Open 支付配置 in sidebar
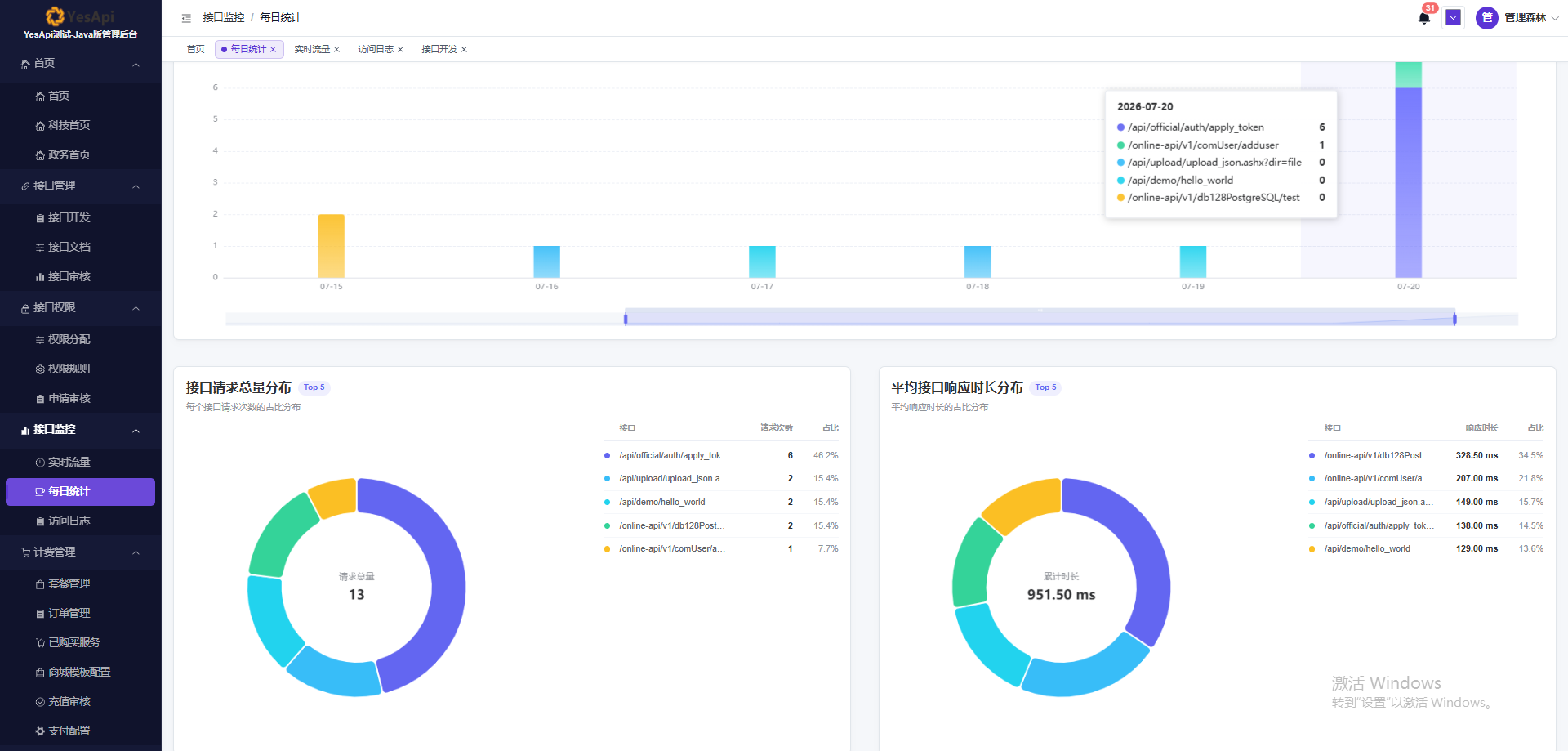This screenshot has height=751, width=1568. [80, 731]
